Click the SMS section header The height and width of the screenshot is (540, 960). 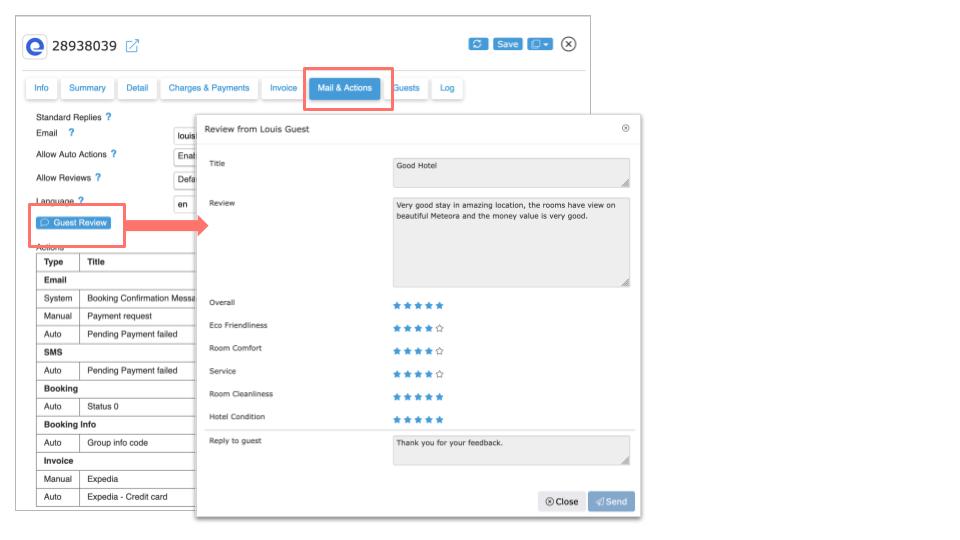pos(53,352)
